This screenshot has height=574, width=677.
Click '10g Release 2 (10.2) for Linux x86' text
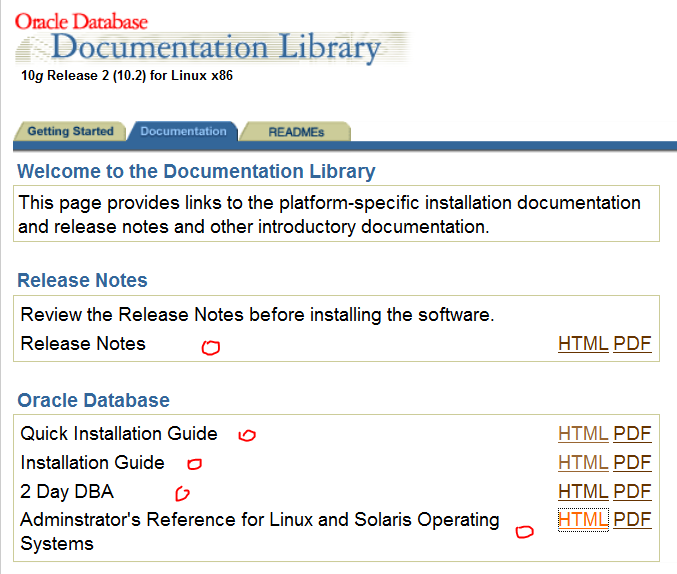(x=127, y=76)
